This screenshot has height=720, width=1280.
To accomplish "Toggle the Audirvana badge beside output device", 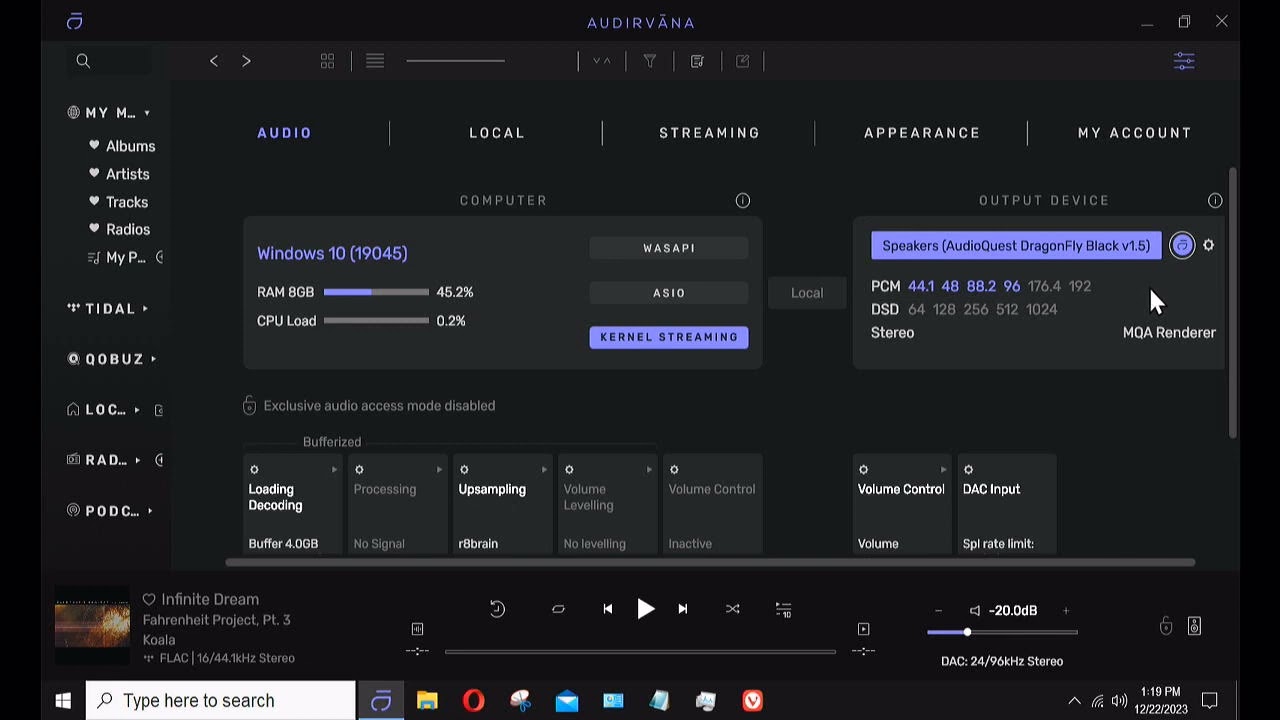I will pos(1182,245).
